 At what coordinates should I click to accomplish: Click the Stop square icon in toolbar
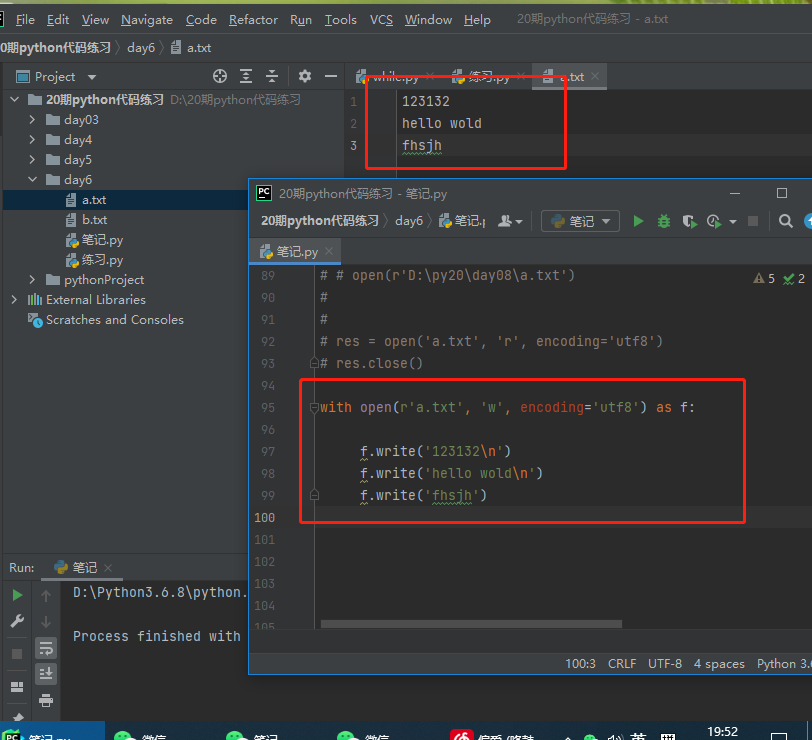753,222
